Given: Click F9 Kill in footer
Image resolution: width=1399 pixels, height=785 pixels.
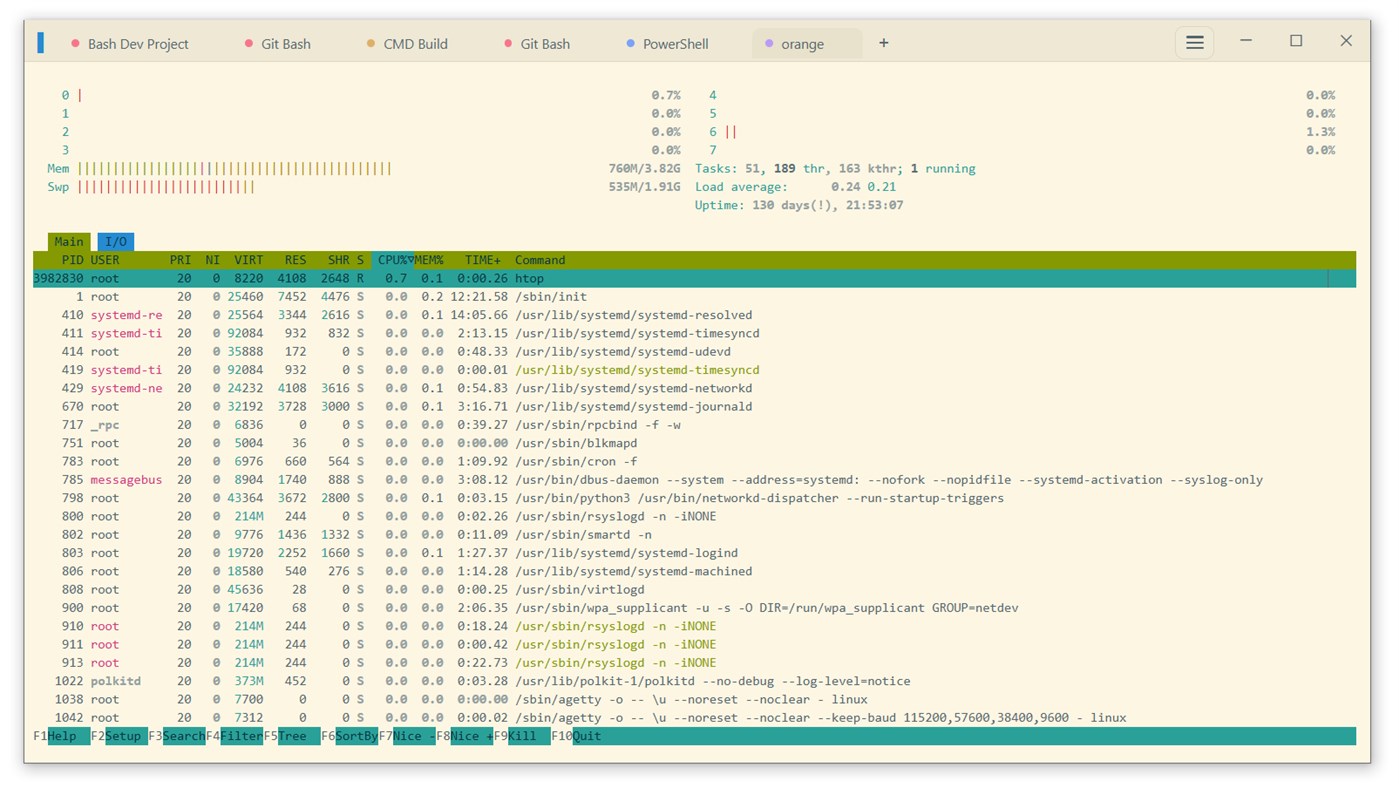Looking at the screenshot, I should coord(522,736).
